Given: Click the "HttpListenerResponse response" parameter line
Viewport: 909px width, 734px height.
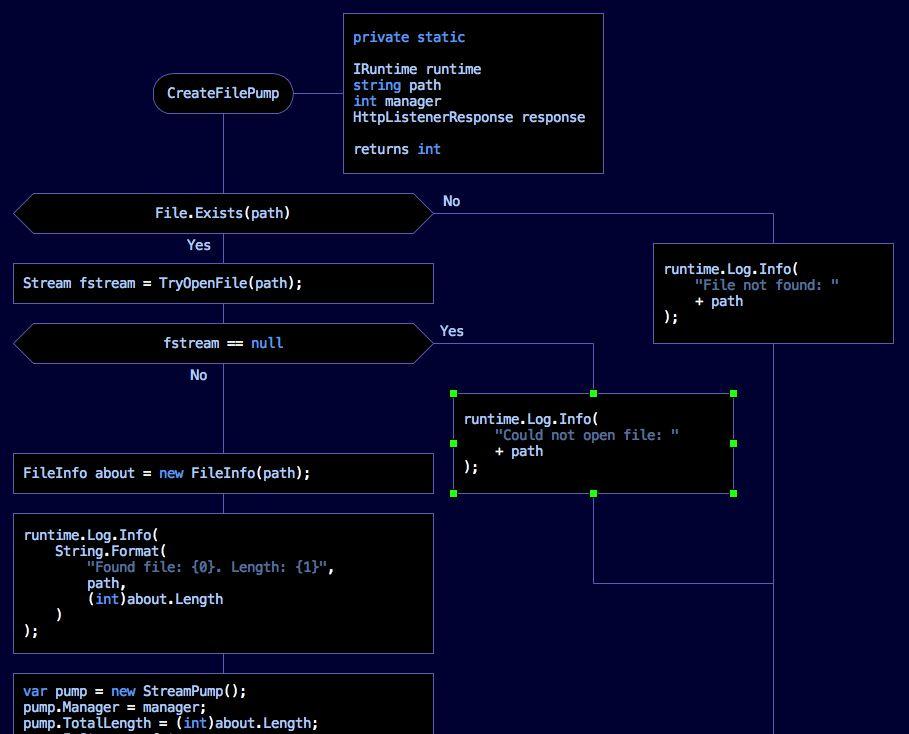Looking at the screenshot, I should pyautogui.click(x=469, y=117).
